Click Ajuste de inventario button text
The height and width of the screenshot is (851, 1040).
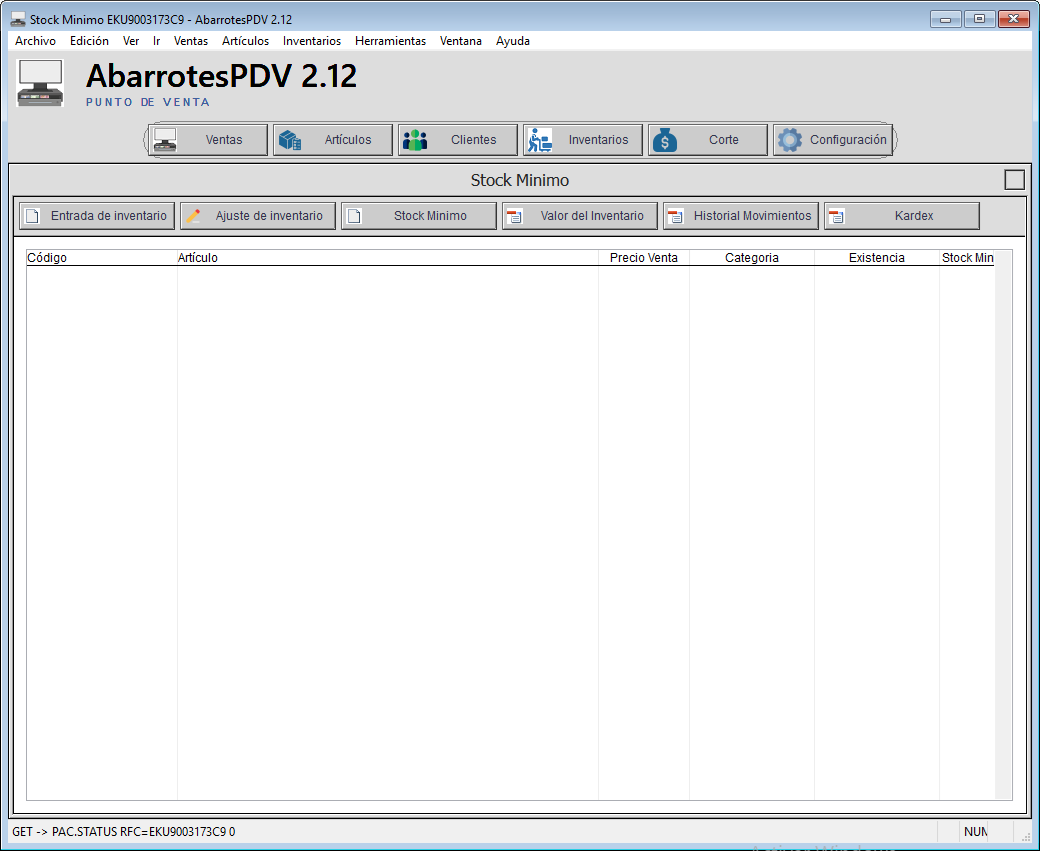click(269, 216)
